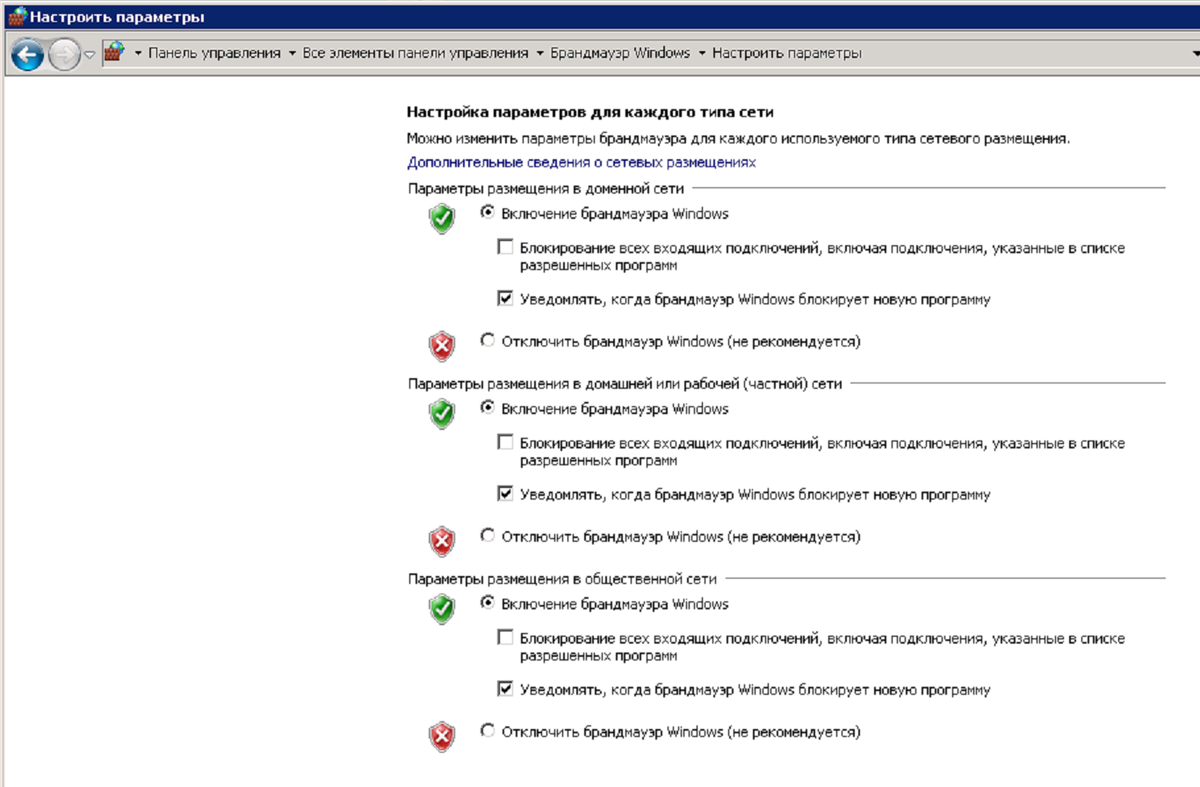The height and width of the screenshot is (787, 1200).
Task: Check block all incoming connections for public network
Action: click(x=506, y=637)
